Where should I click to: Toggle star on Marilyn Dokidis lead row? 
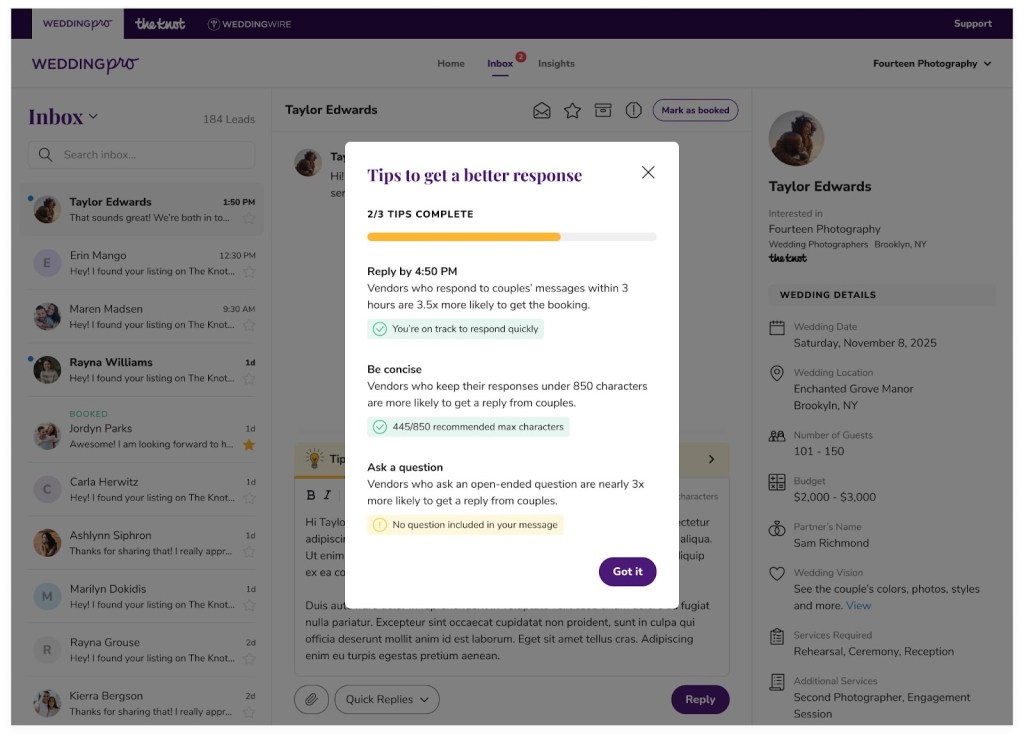249,605
